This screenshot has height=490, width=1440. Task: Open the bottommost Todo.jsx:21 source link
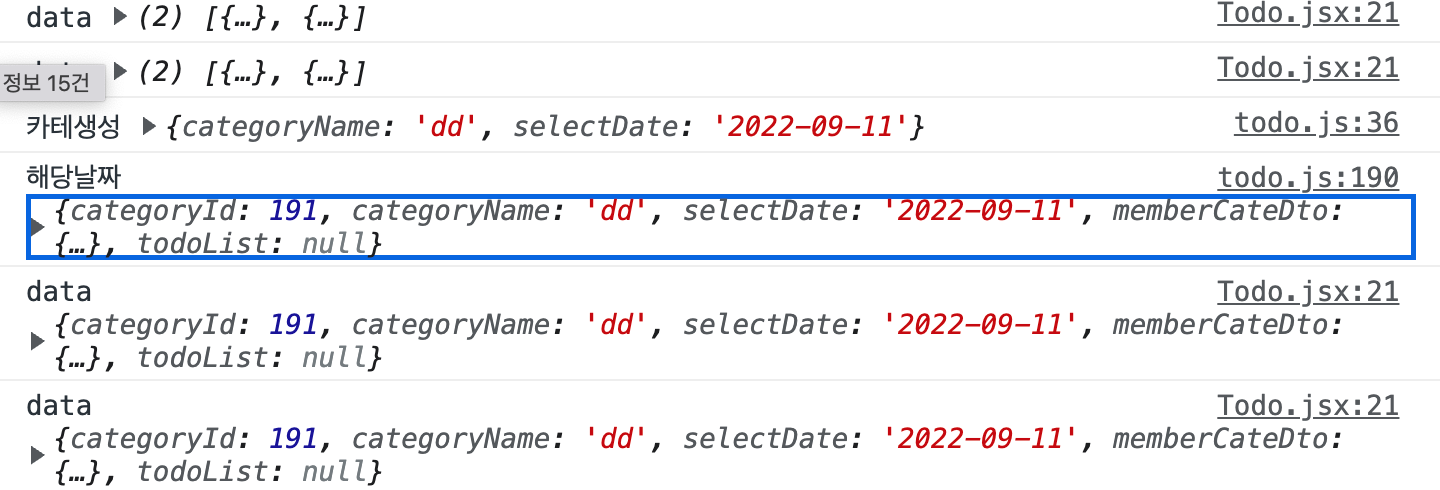point(1307,406)
